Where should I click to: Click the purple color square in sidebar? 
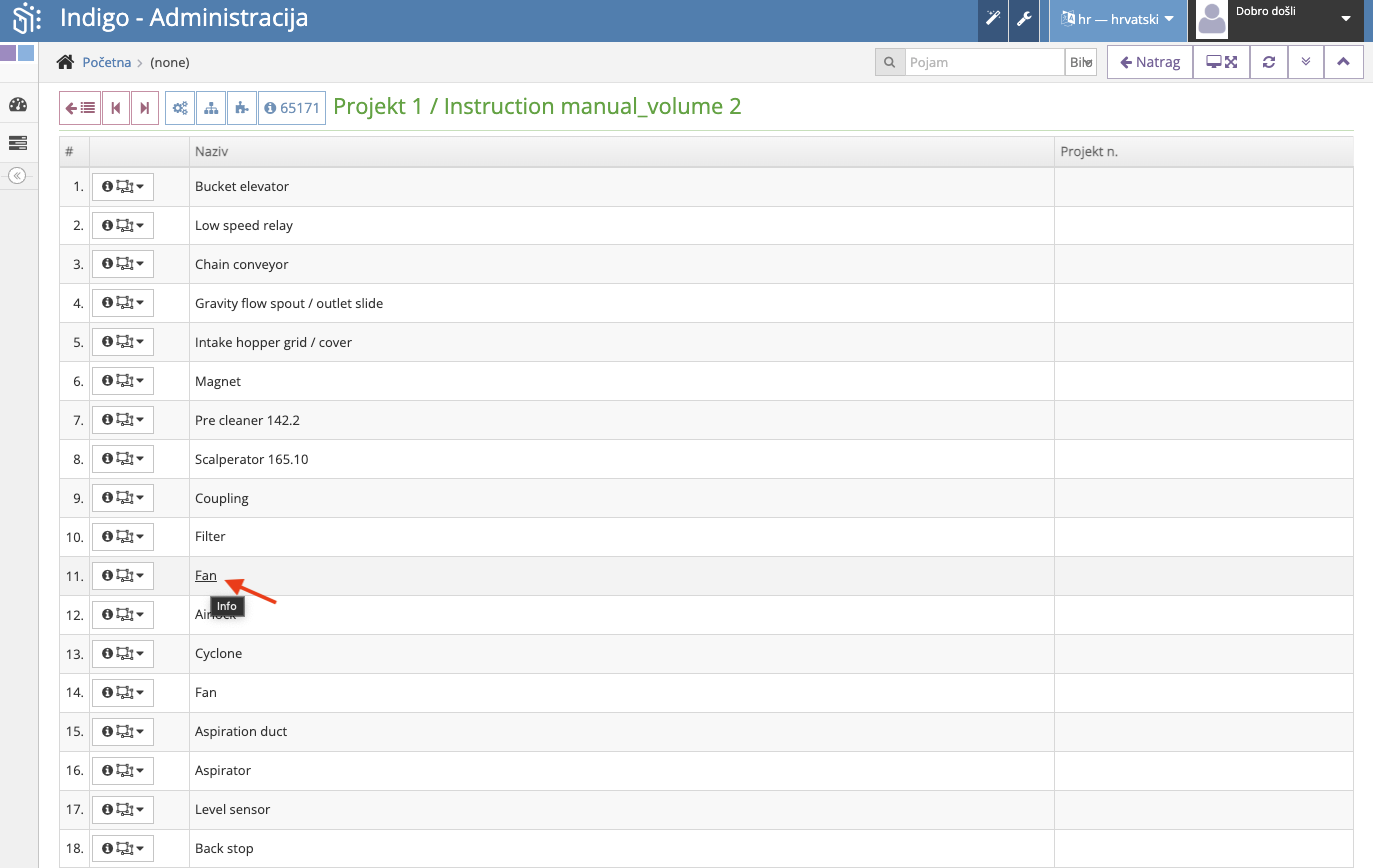pyautogui.click(x=8, y=53)
